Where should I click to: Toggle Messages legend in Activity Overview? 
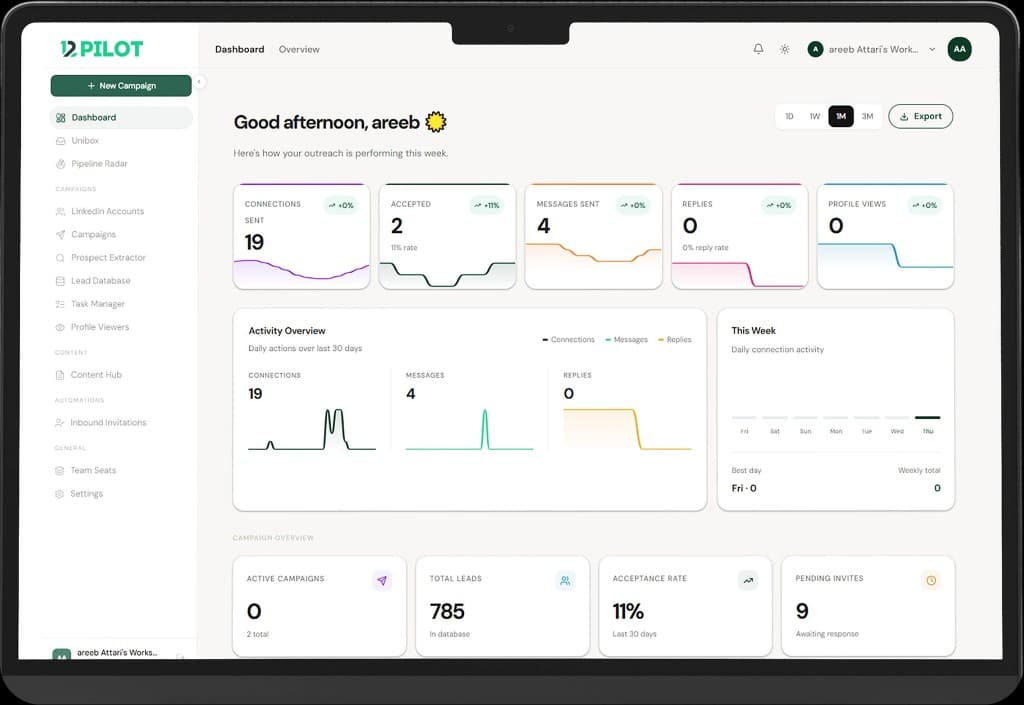(626, 339)
